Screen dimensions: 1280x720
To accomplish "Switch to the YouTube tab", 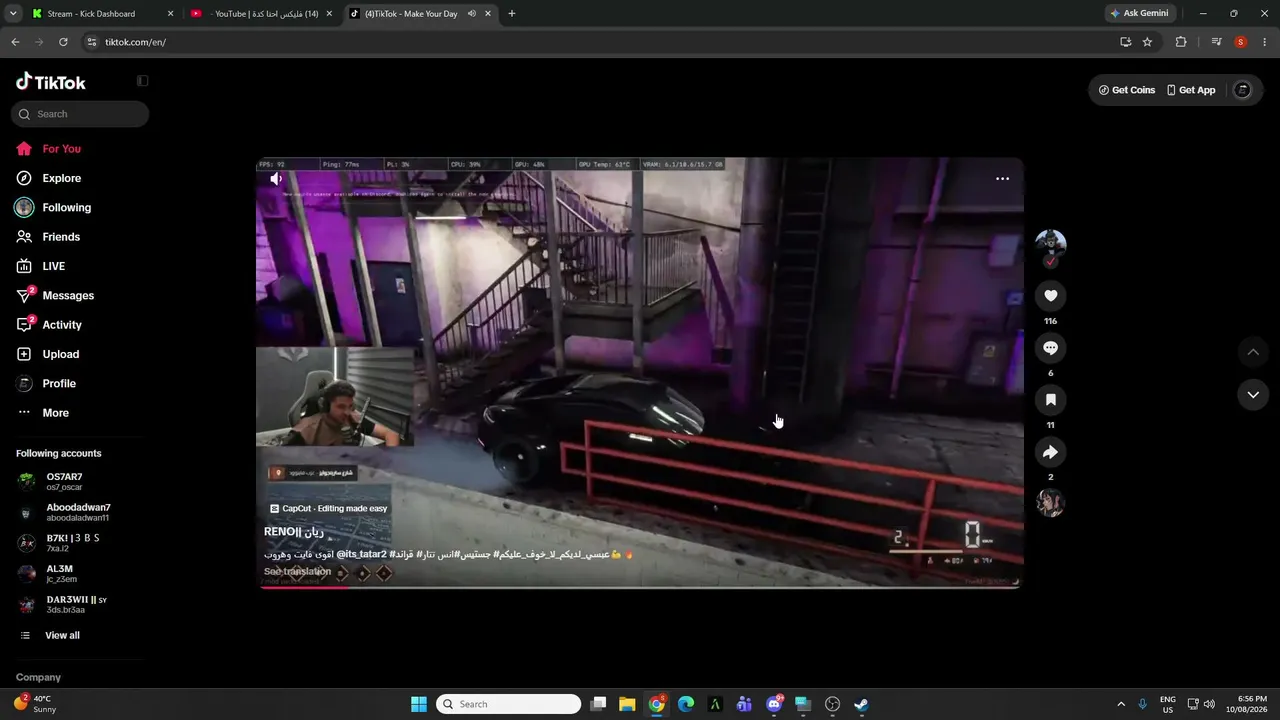I will [262, 14].
